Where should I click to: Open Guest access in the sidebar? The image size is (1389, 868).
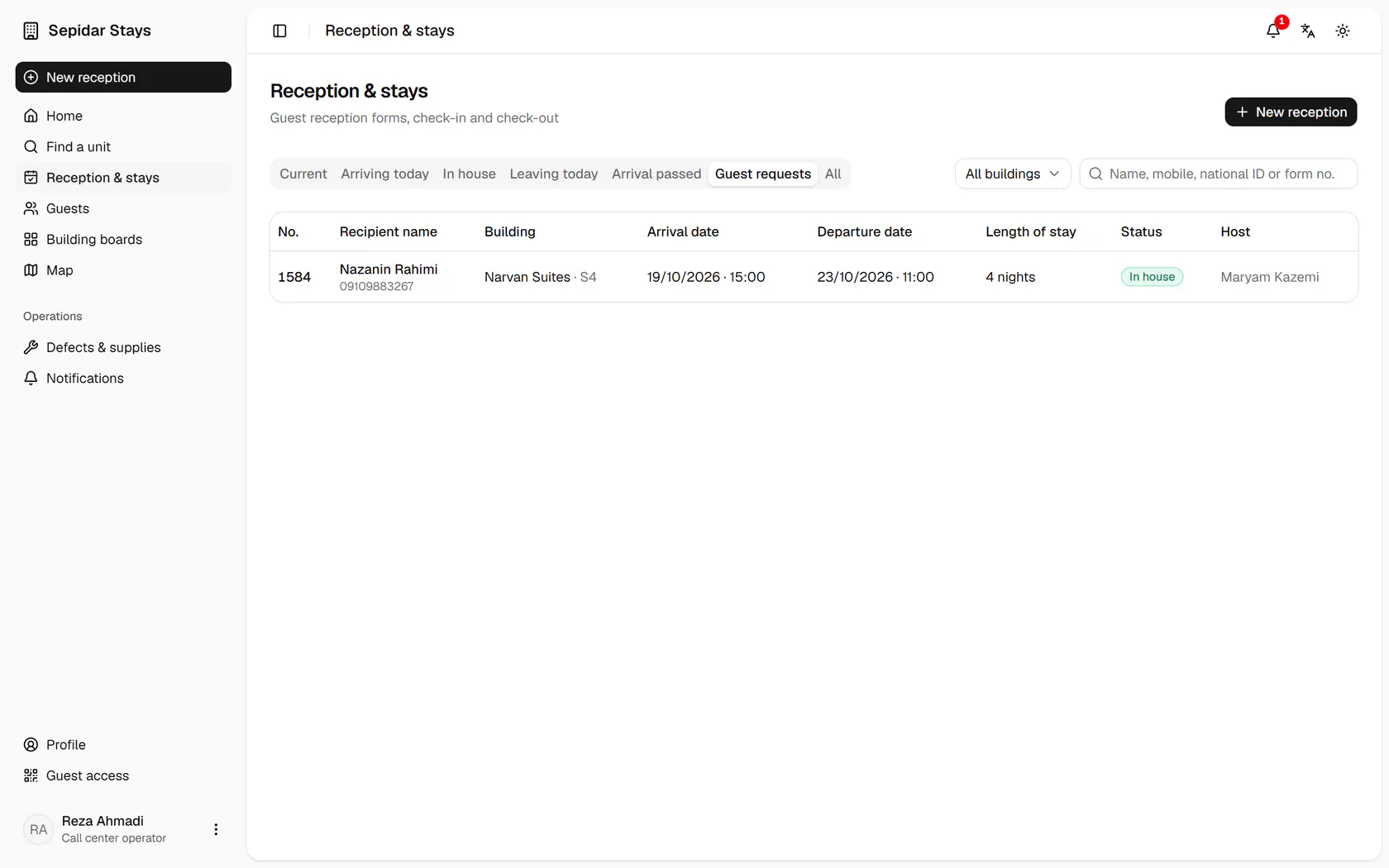pyautogui.click(x=123, y=775)
